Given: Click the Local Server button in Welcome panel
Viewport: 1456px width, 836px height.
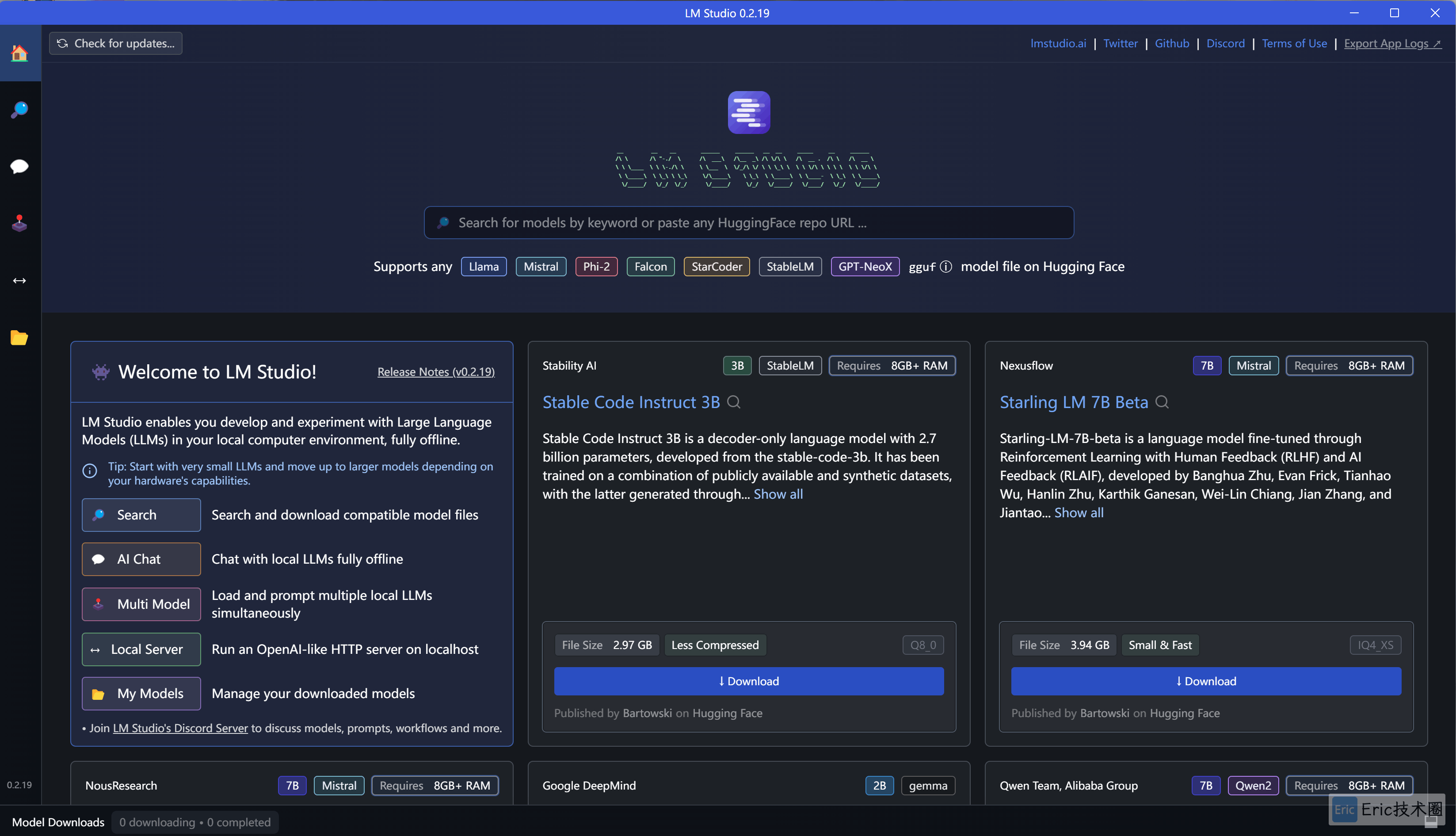Looking at the screenshot, I should (141, 649).
